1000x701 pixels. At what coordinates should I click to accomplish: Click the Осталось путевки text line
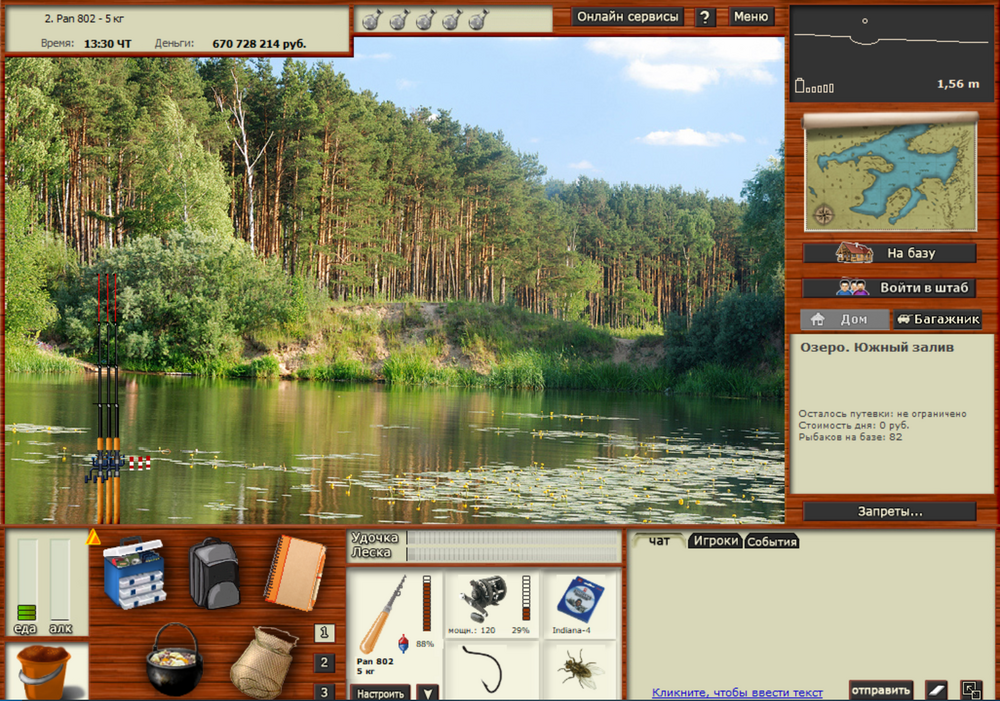point(882,413)
